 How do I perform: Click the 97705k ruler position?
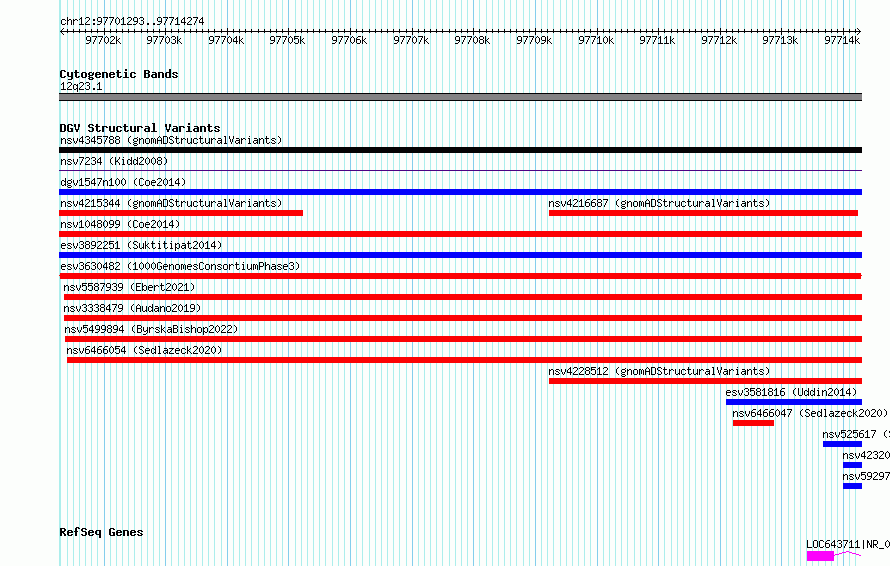tap(287, 40)
